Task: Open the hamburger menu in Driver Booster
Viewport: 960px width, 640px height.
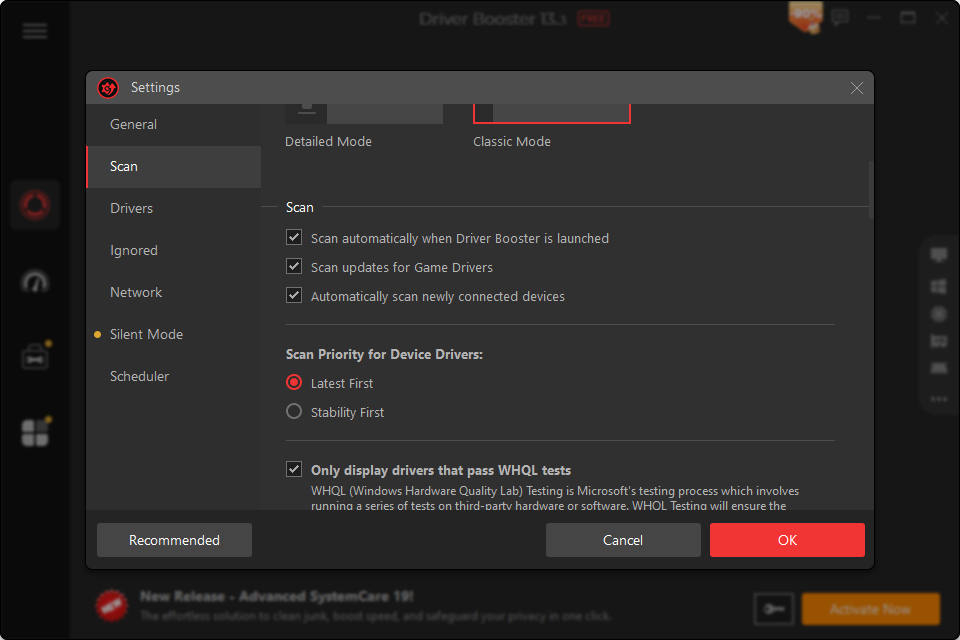Action: pos(35,31)
